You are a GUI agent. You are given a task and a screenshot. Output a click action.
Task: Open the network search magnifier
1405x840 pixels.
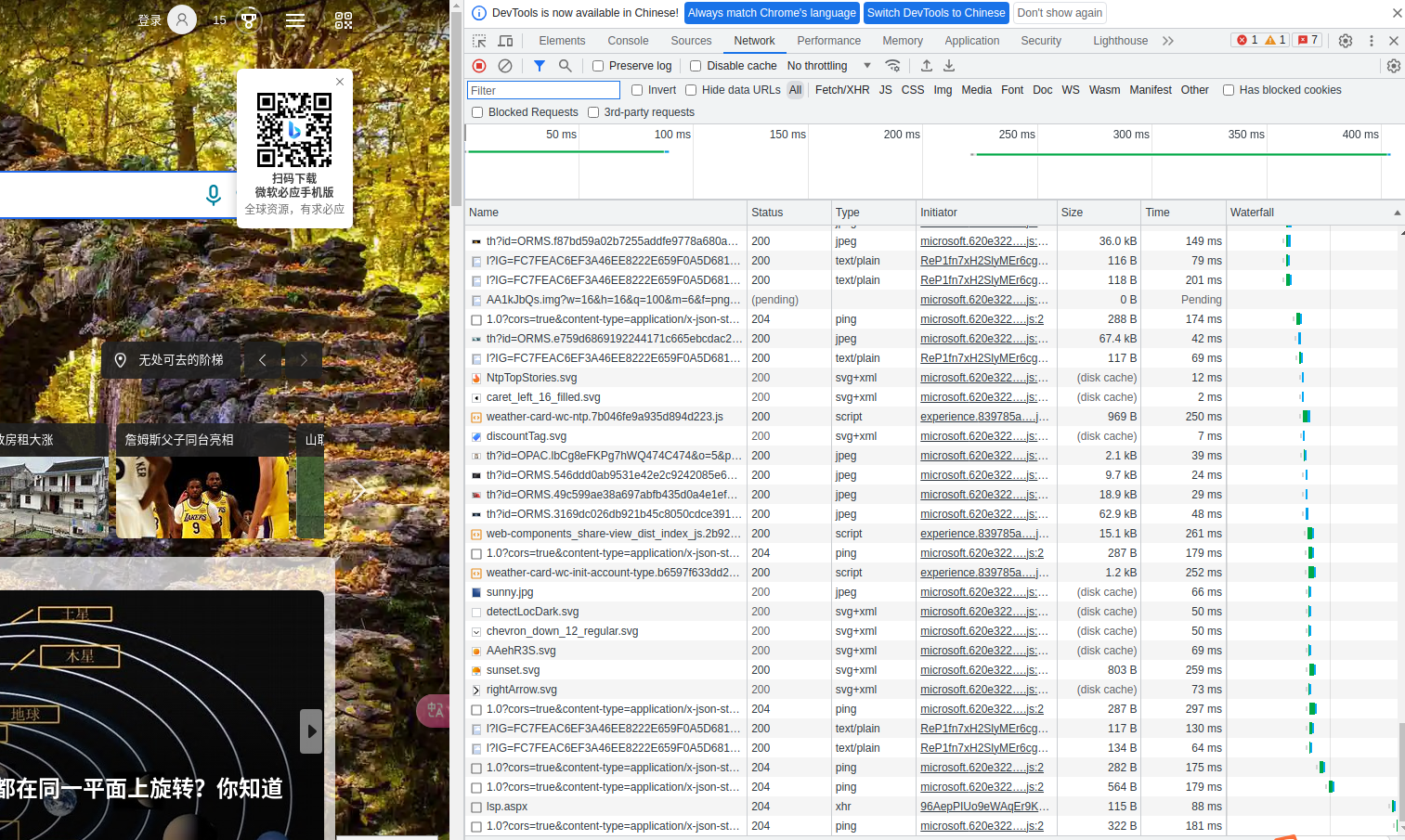point(565,66)
